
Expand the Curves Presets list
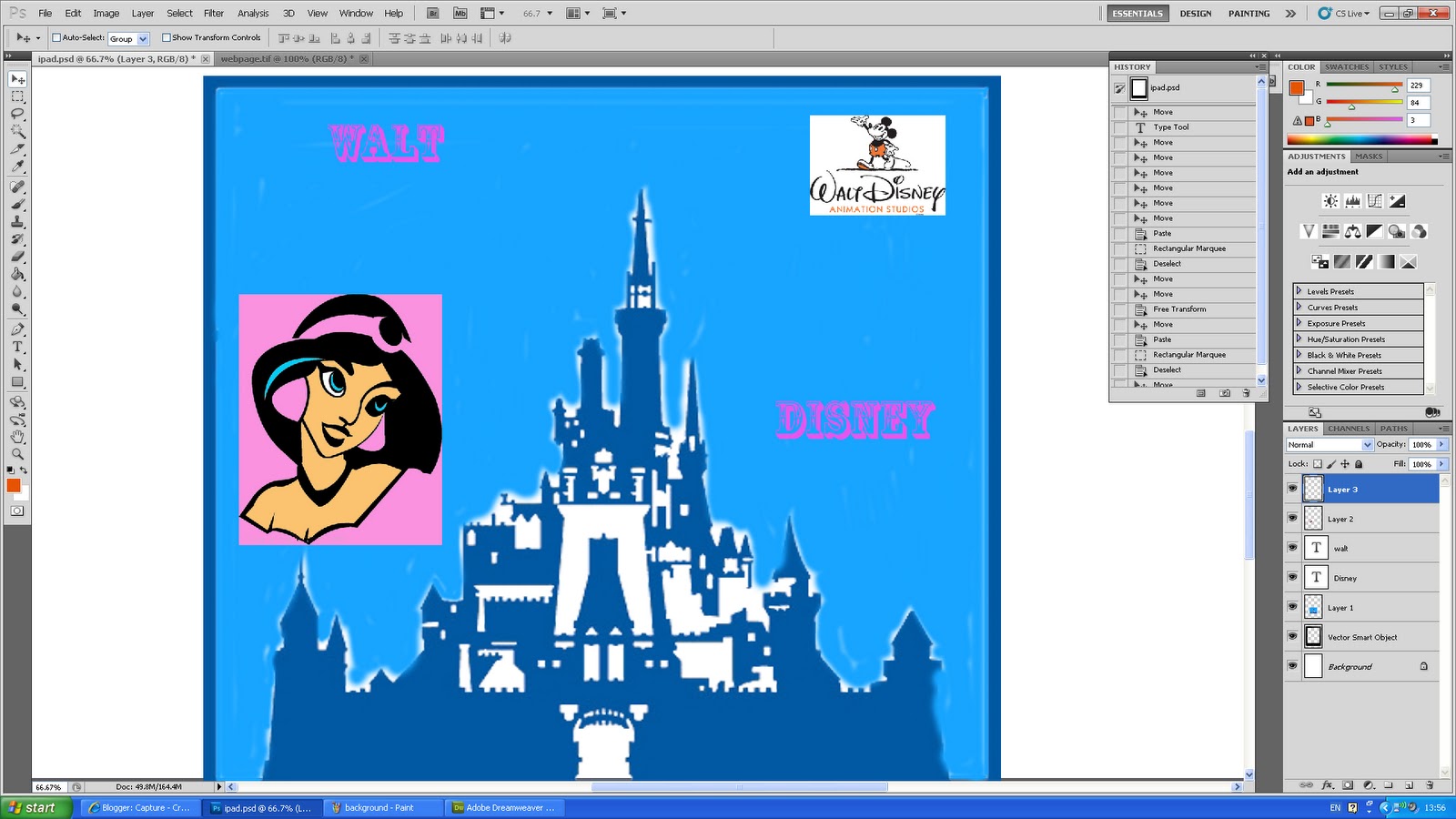(1299, 307)
